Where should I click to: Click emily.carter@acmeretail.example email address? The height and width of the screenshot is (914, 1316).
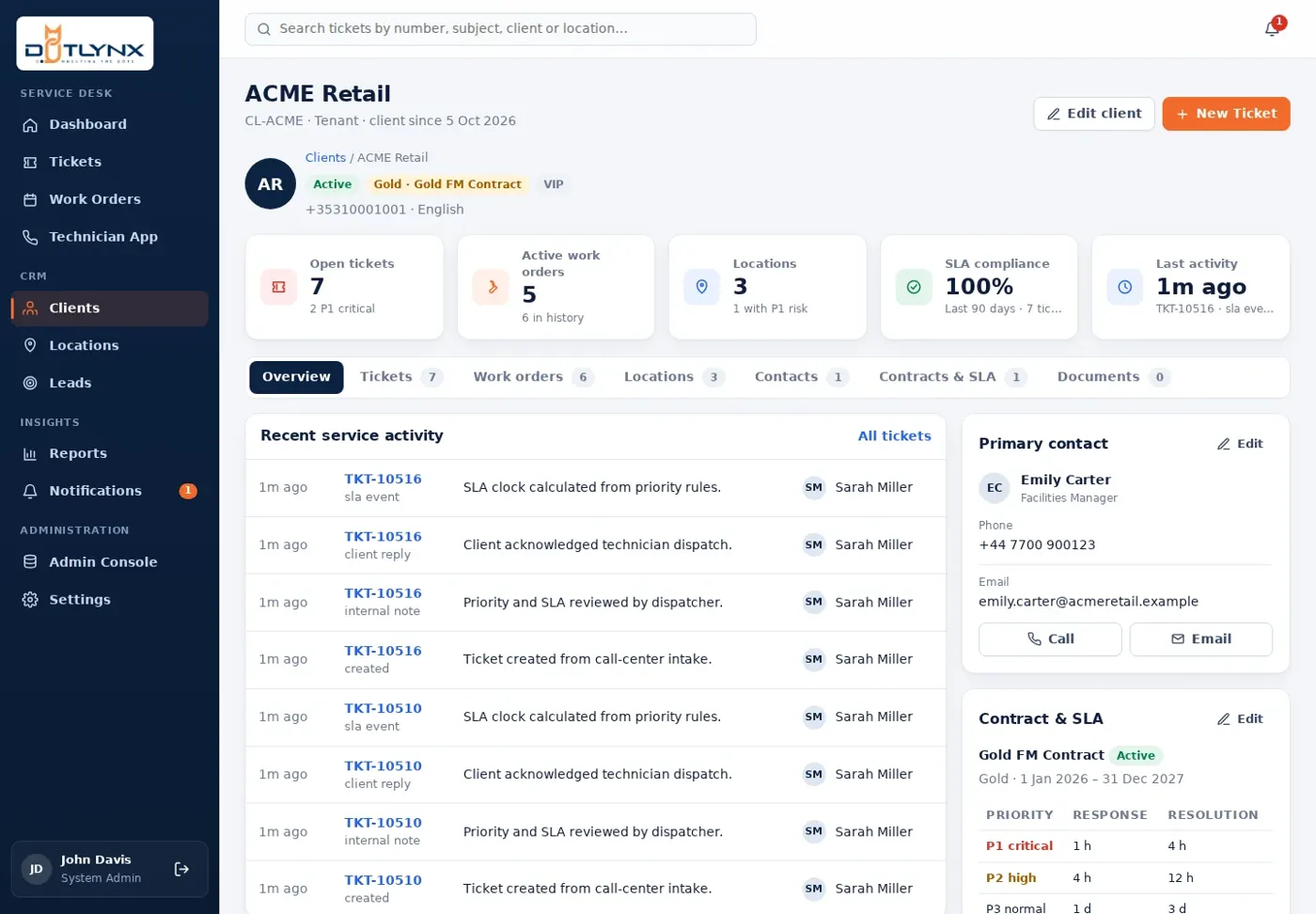click(x=1089, y=602)
